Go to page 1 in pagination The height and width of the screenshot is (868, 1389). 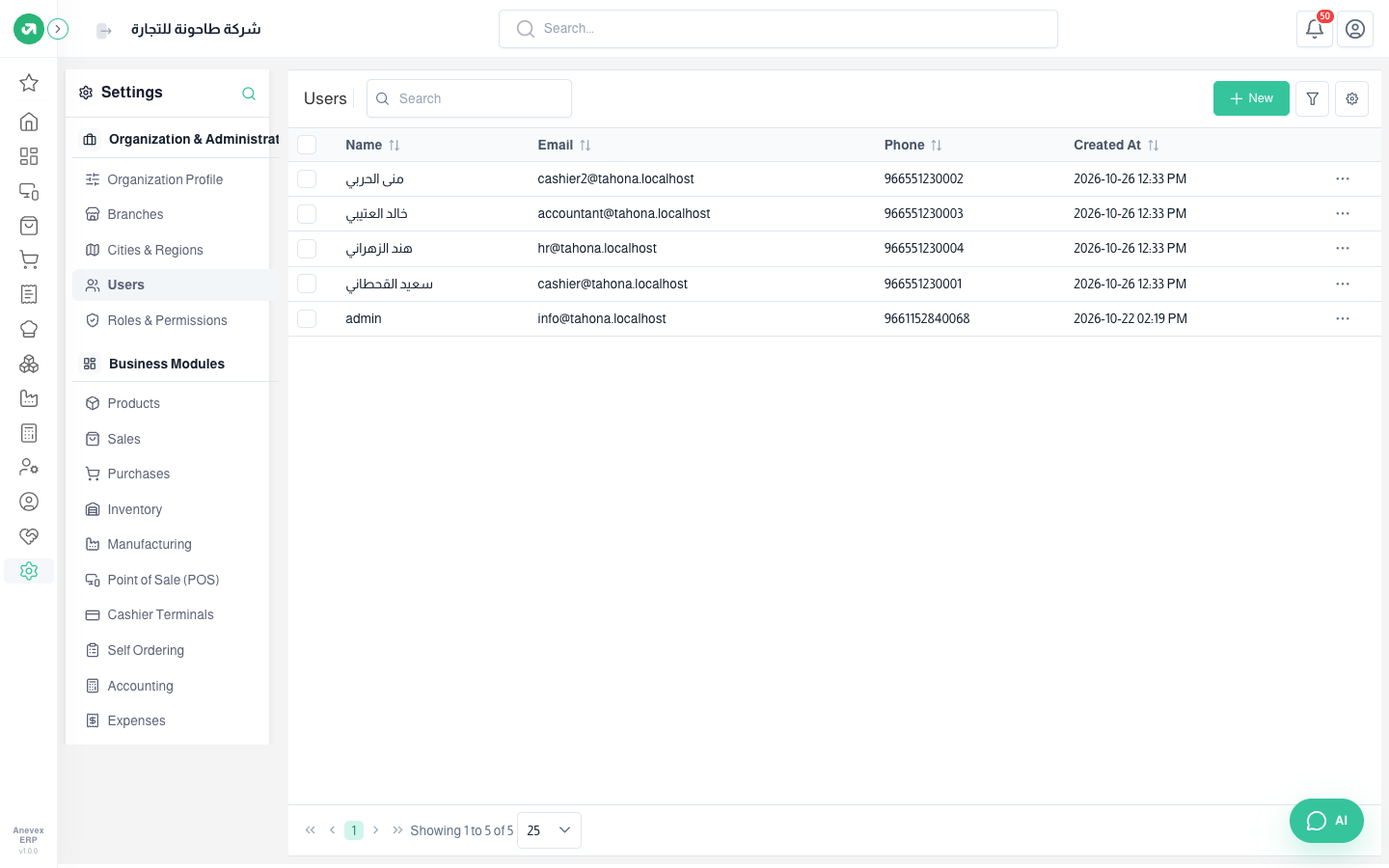point(354,830)
